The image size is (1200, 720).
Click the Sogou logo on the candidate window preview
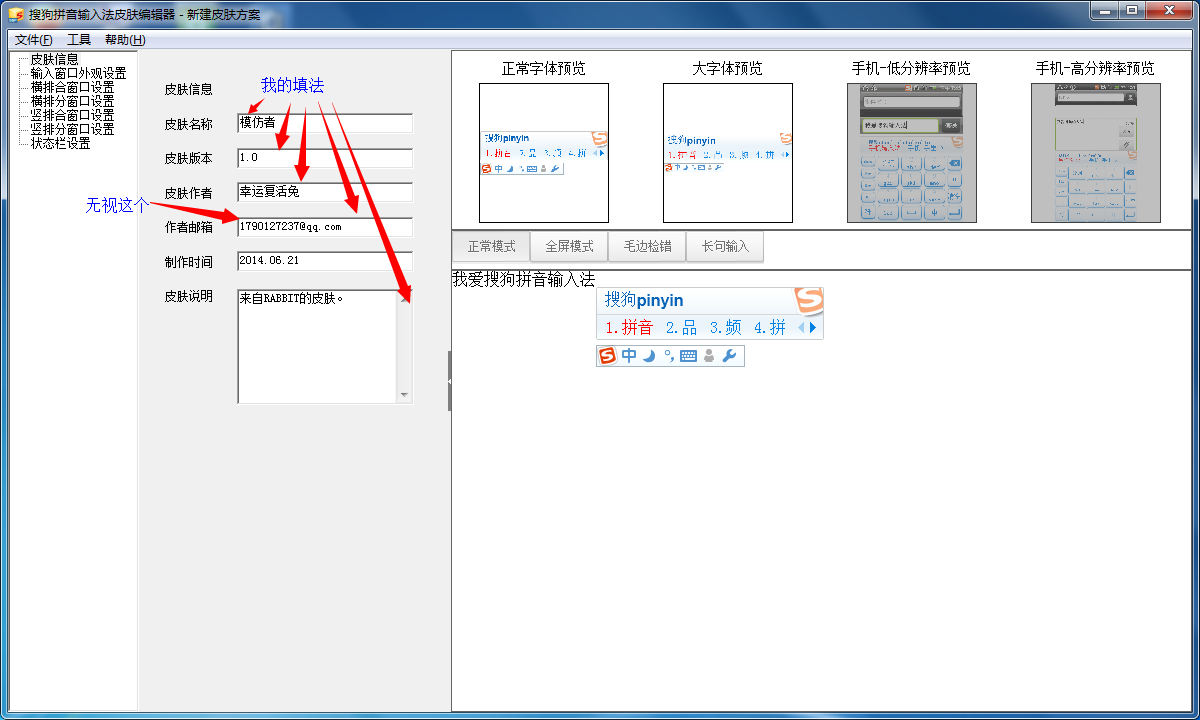coord(808,300)
